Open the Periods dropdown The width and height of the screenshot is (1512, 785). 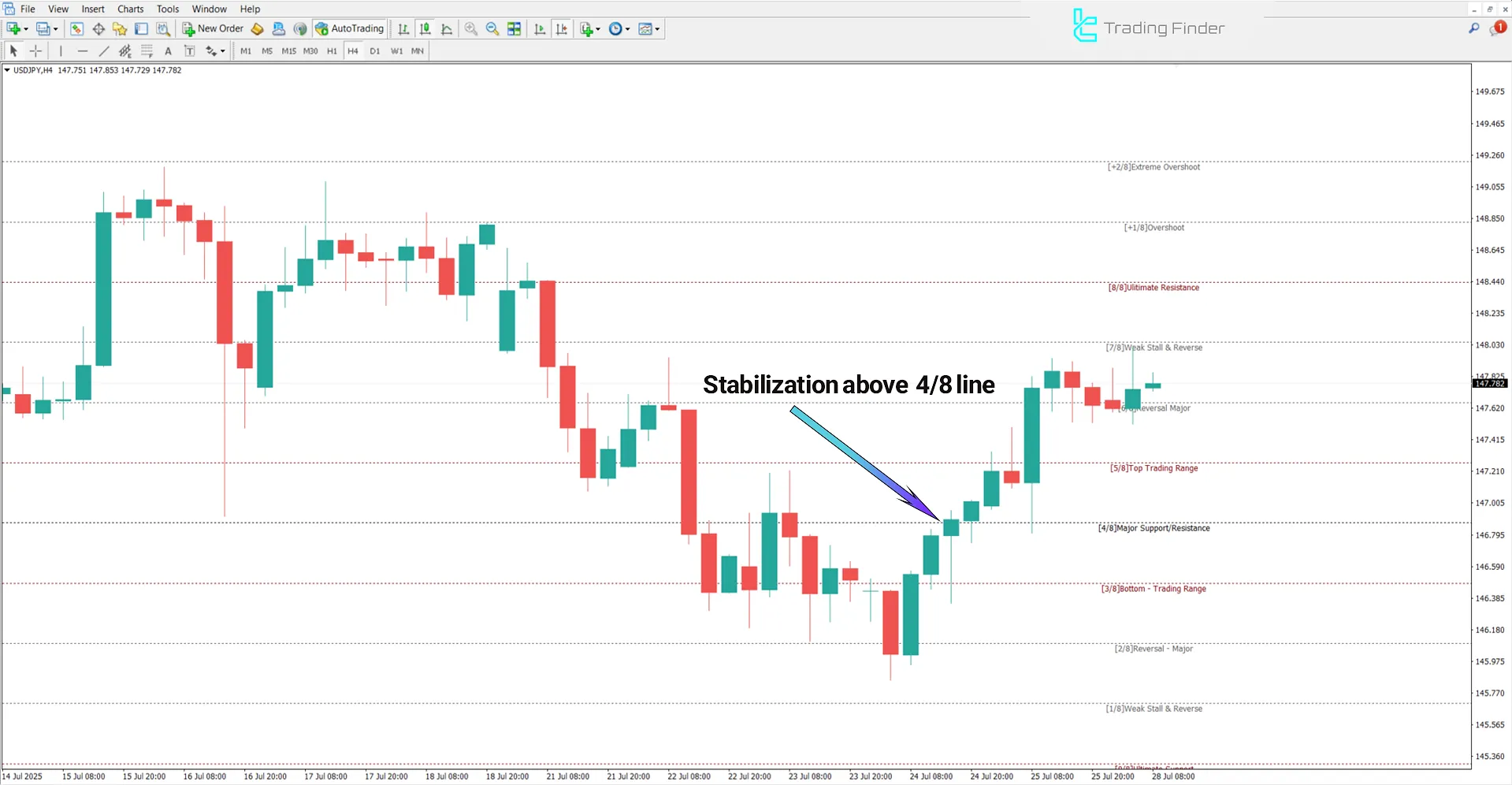(619, 28)
